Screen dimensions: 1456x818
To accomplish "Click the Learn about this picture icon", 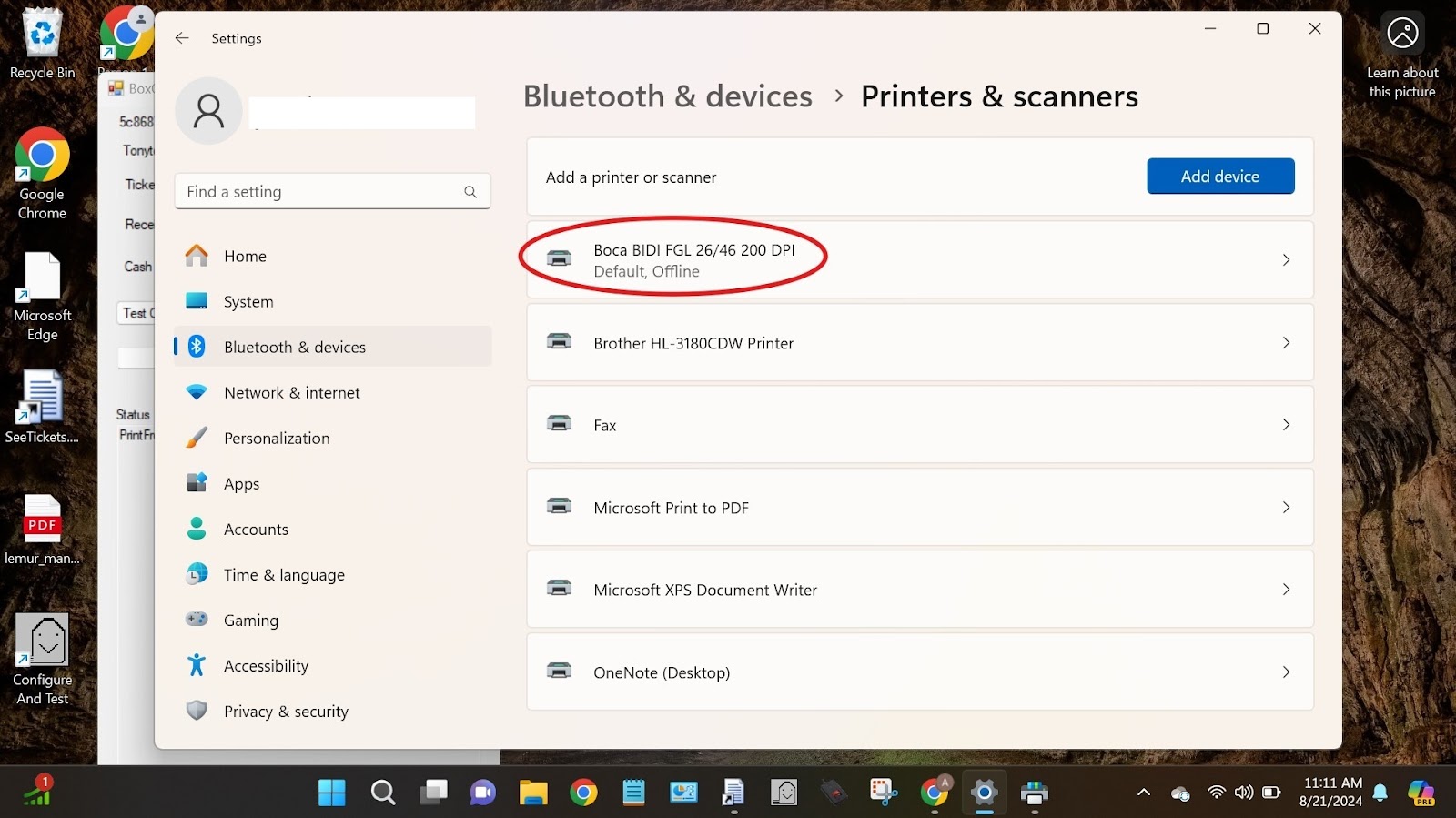I will click(1402, 34).
